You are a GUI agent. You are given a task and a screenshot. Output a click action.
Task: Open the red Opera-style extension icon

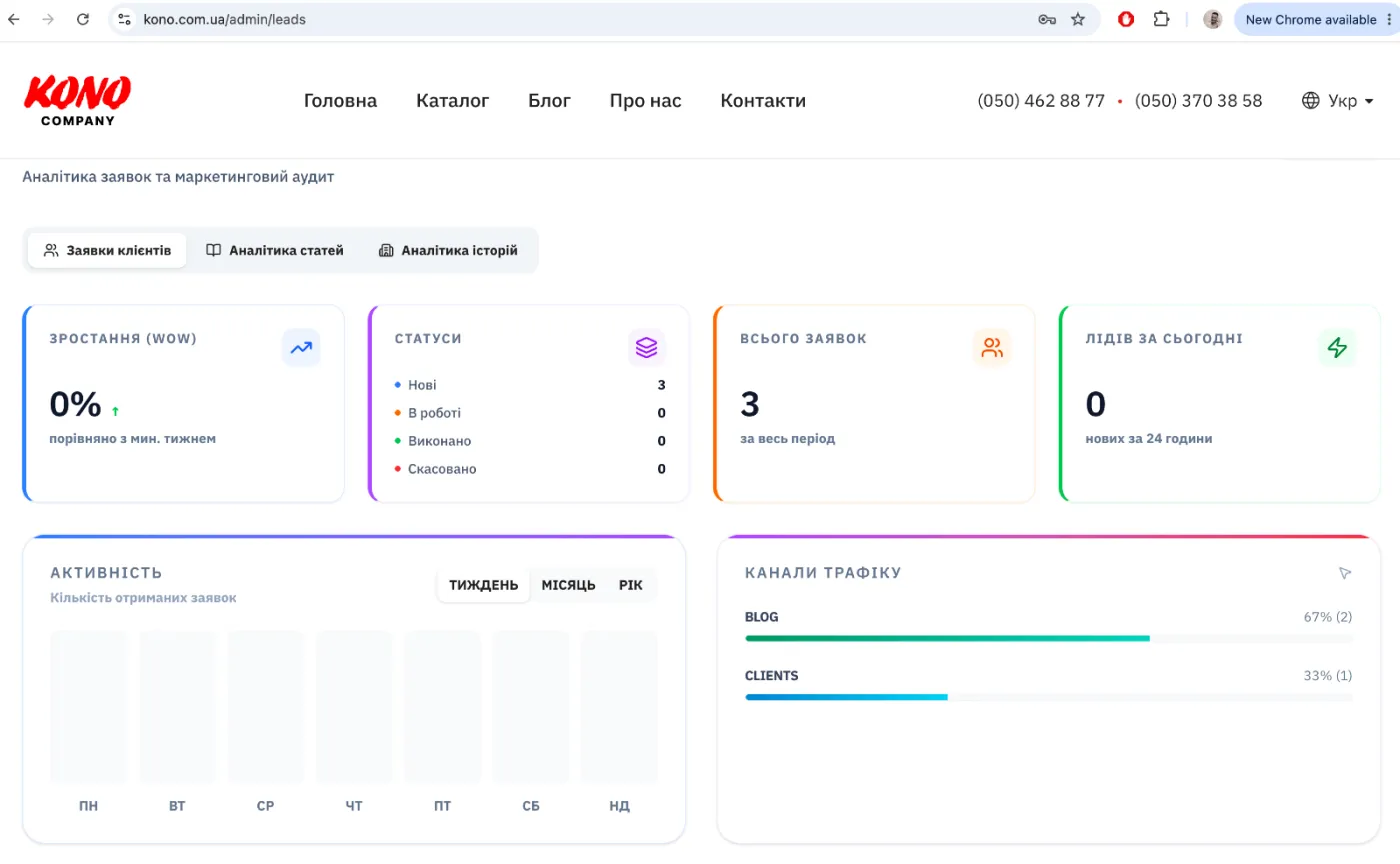click(1126, 19)
